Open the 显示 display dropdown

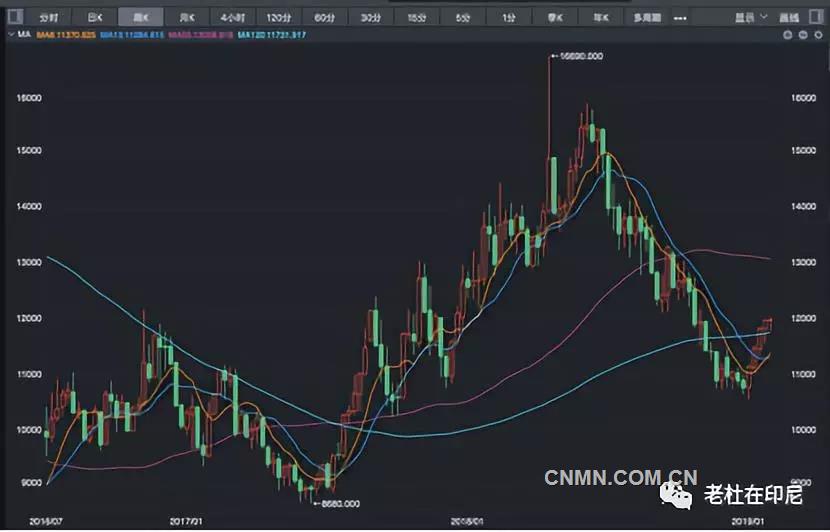click(749, 18)
